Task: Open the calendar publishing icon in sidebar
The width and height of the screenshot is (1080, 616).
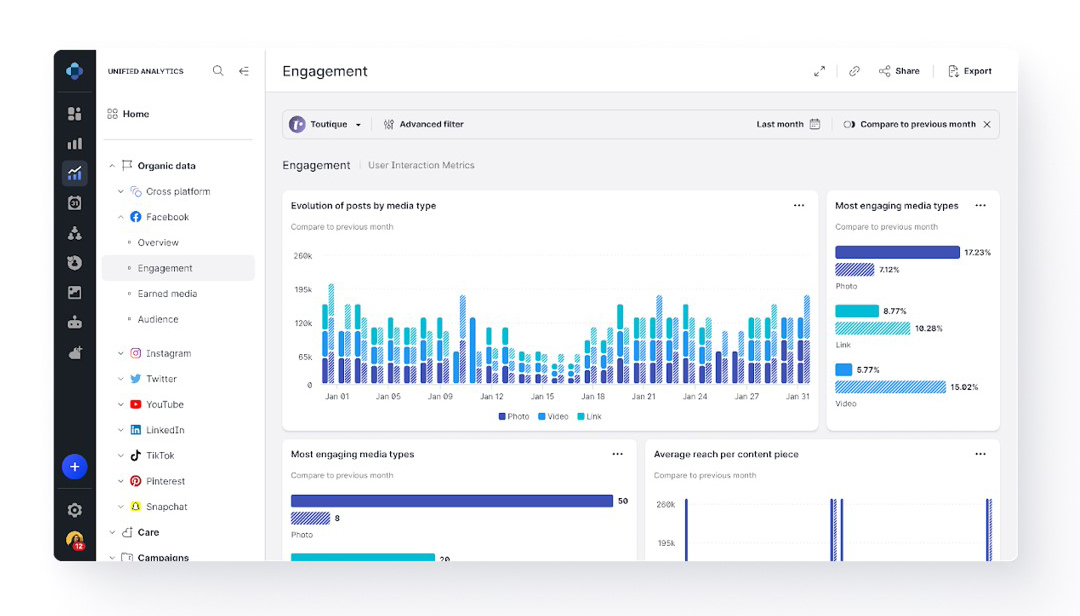Action: coord(74,202)
